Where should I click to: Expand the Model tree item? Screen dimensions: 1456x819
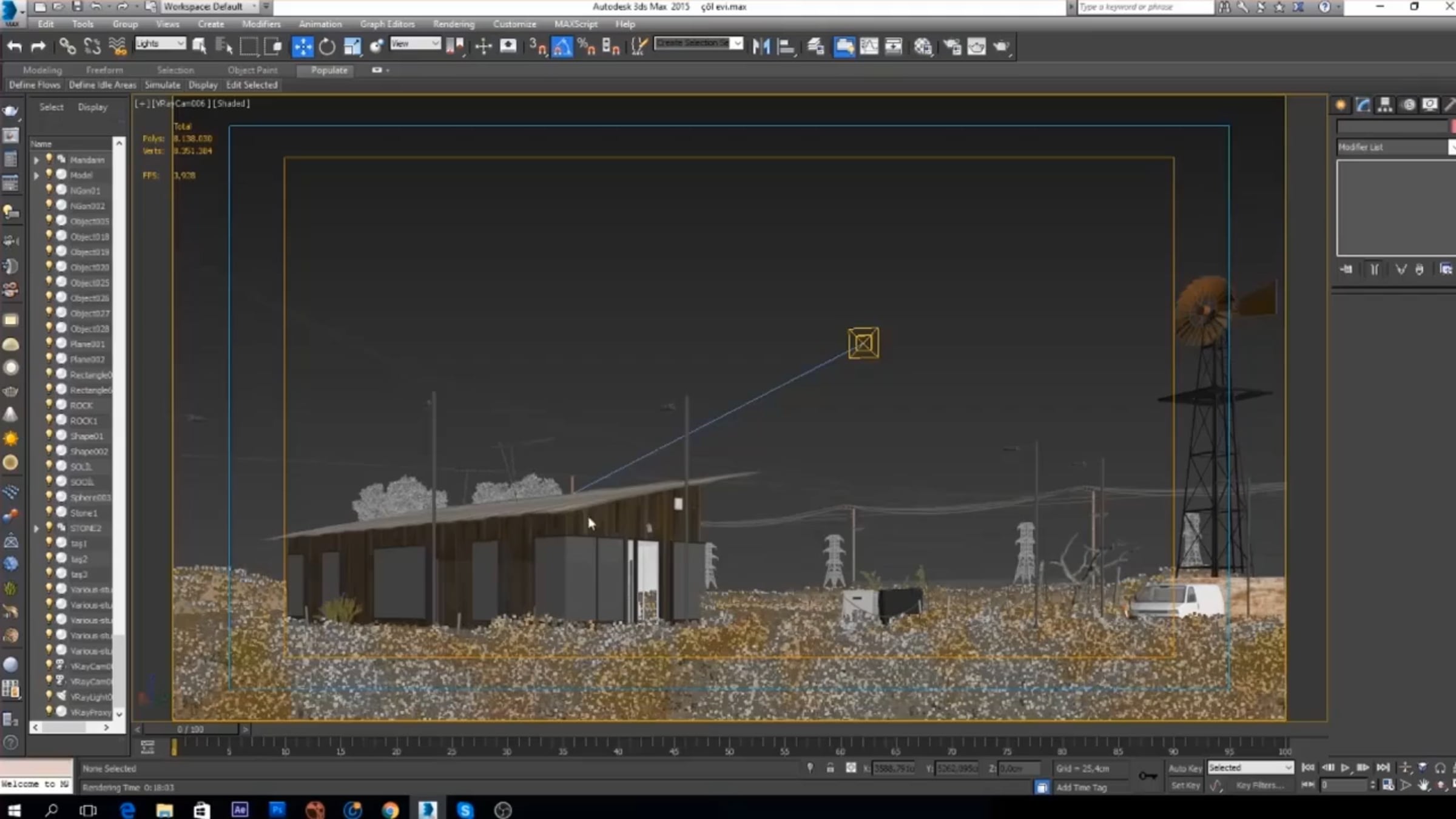point(36,175)
